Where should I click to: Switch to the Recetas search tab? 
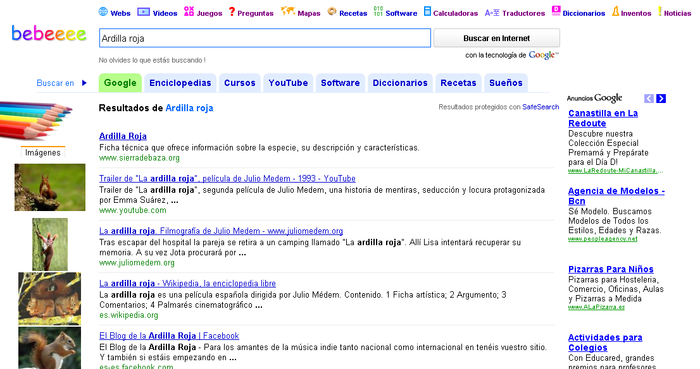458,83
